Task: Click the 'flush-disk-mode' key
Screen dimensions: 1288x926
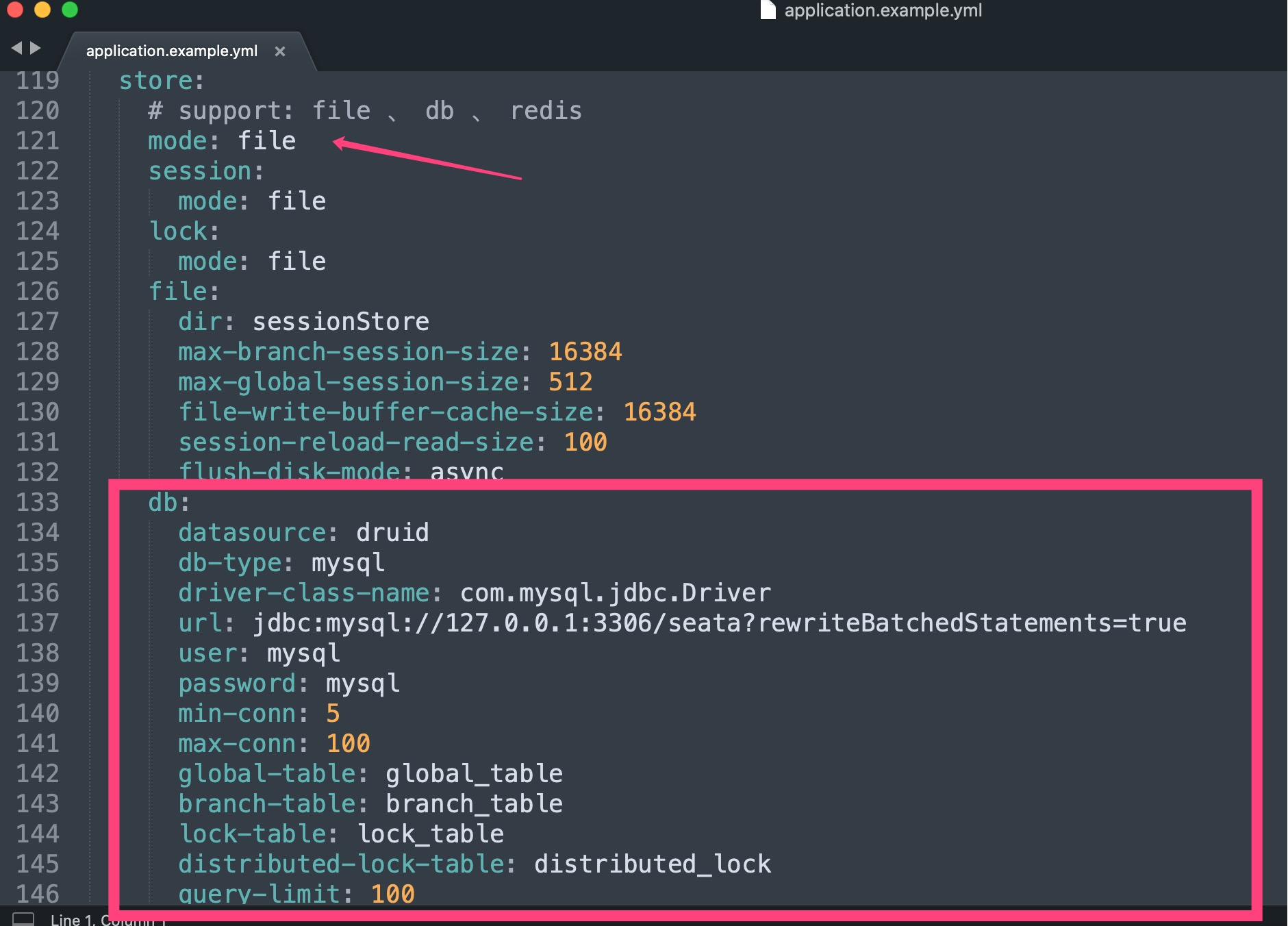Action: pyautogui.click(x=289, y=471)
